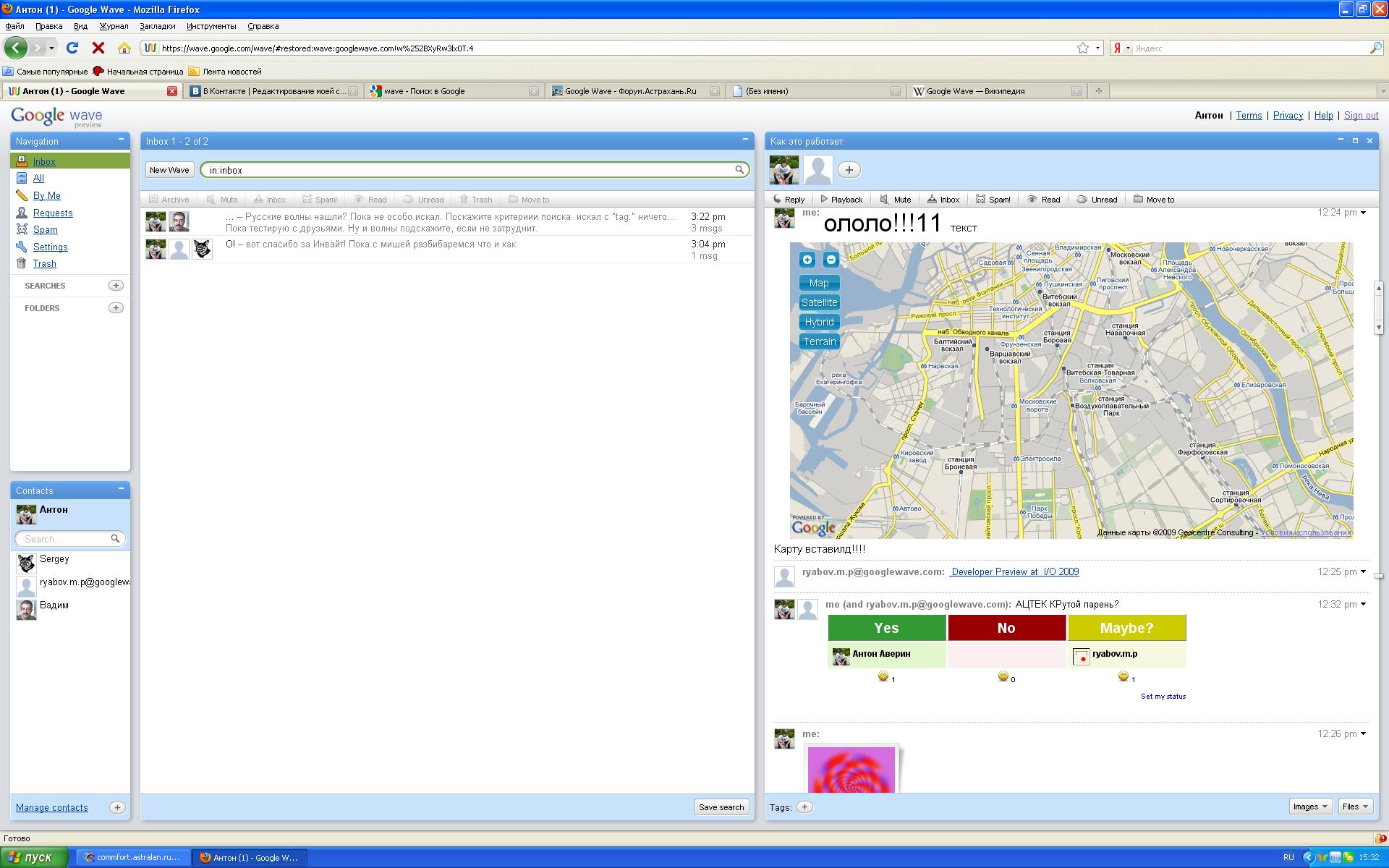Click the Firefox back navigation button

[16, 48]
